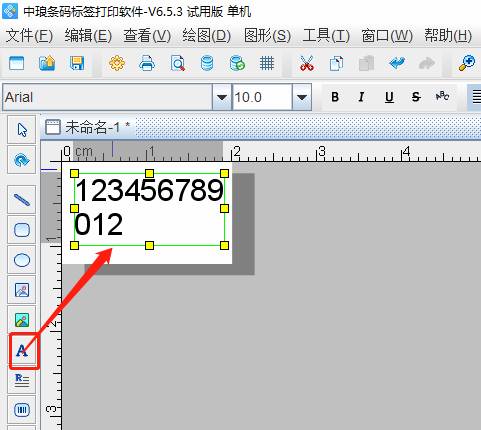Click the scissors cut icon
This screenshot has height=430, width=481.
pos(307,63)
